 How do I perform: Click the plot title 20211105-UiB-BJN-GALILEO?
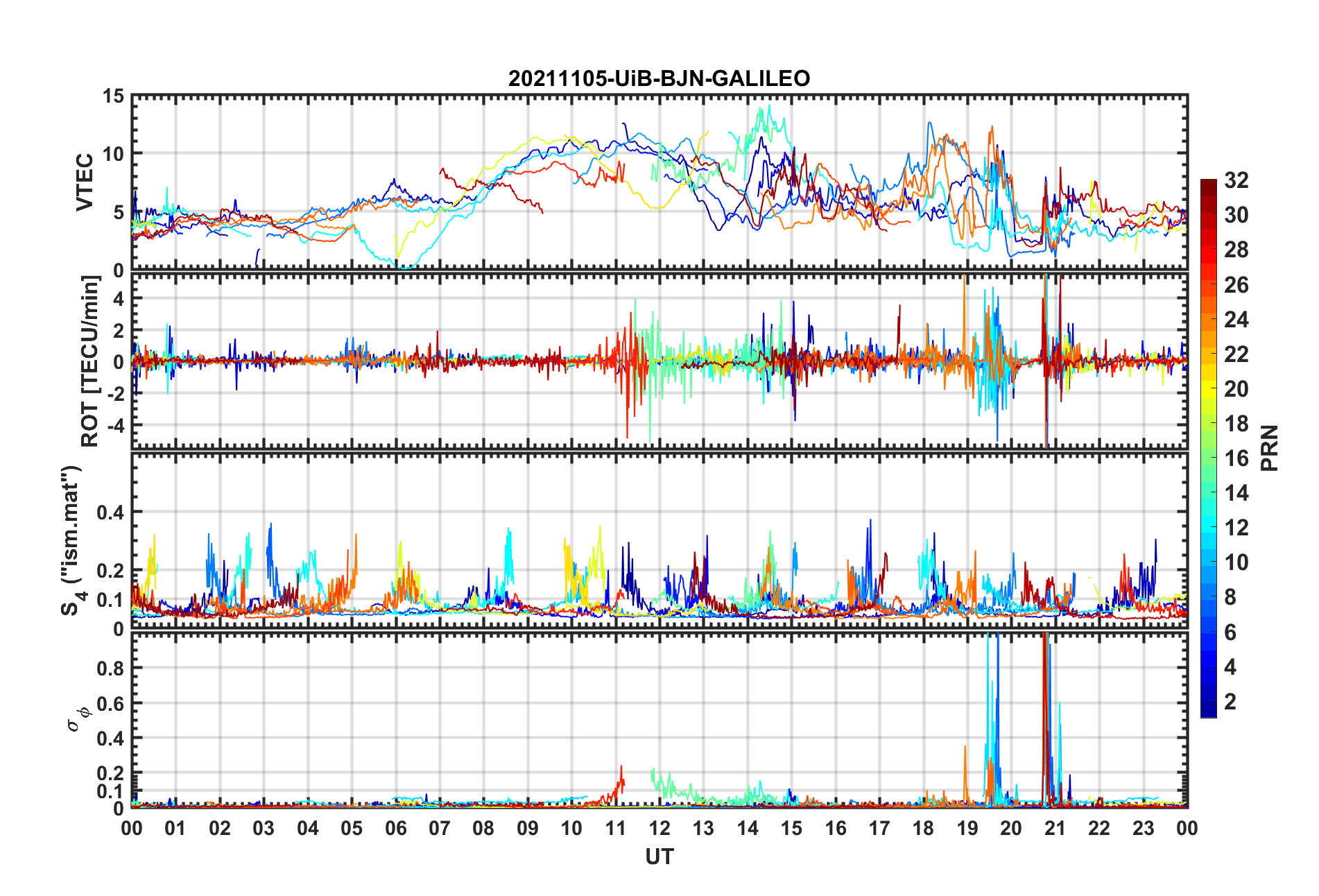(x=659, y=78)
